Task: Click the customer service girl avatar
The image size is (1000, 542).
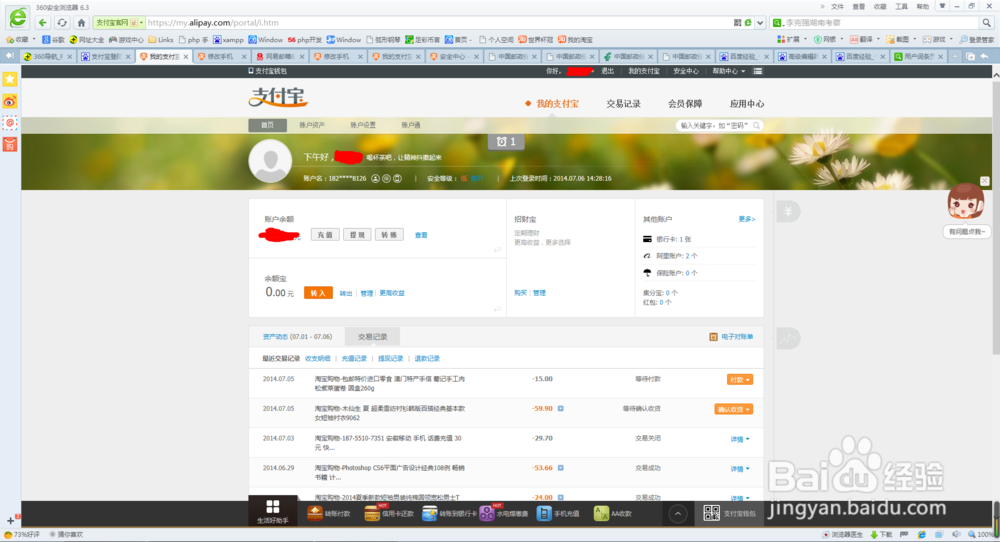Action: click(966, 203)
